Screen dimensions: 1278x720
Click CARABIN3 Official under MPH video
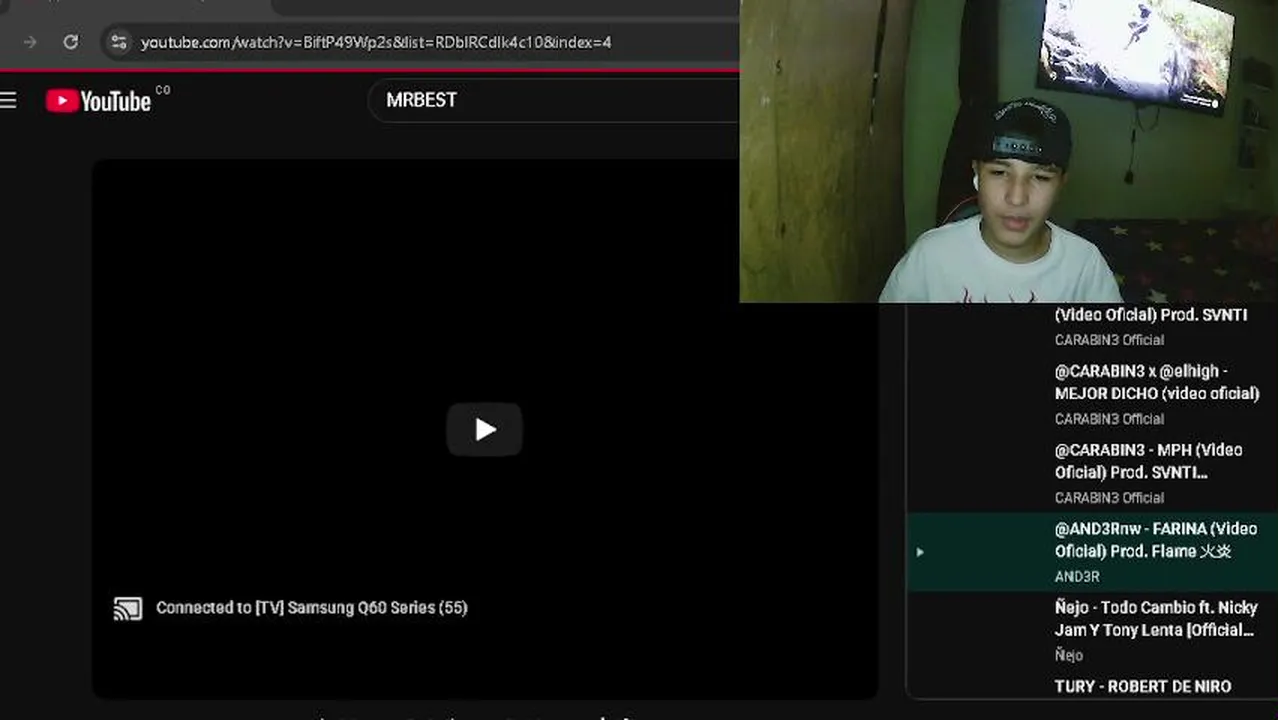(1109, 498)
